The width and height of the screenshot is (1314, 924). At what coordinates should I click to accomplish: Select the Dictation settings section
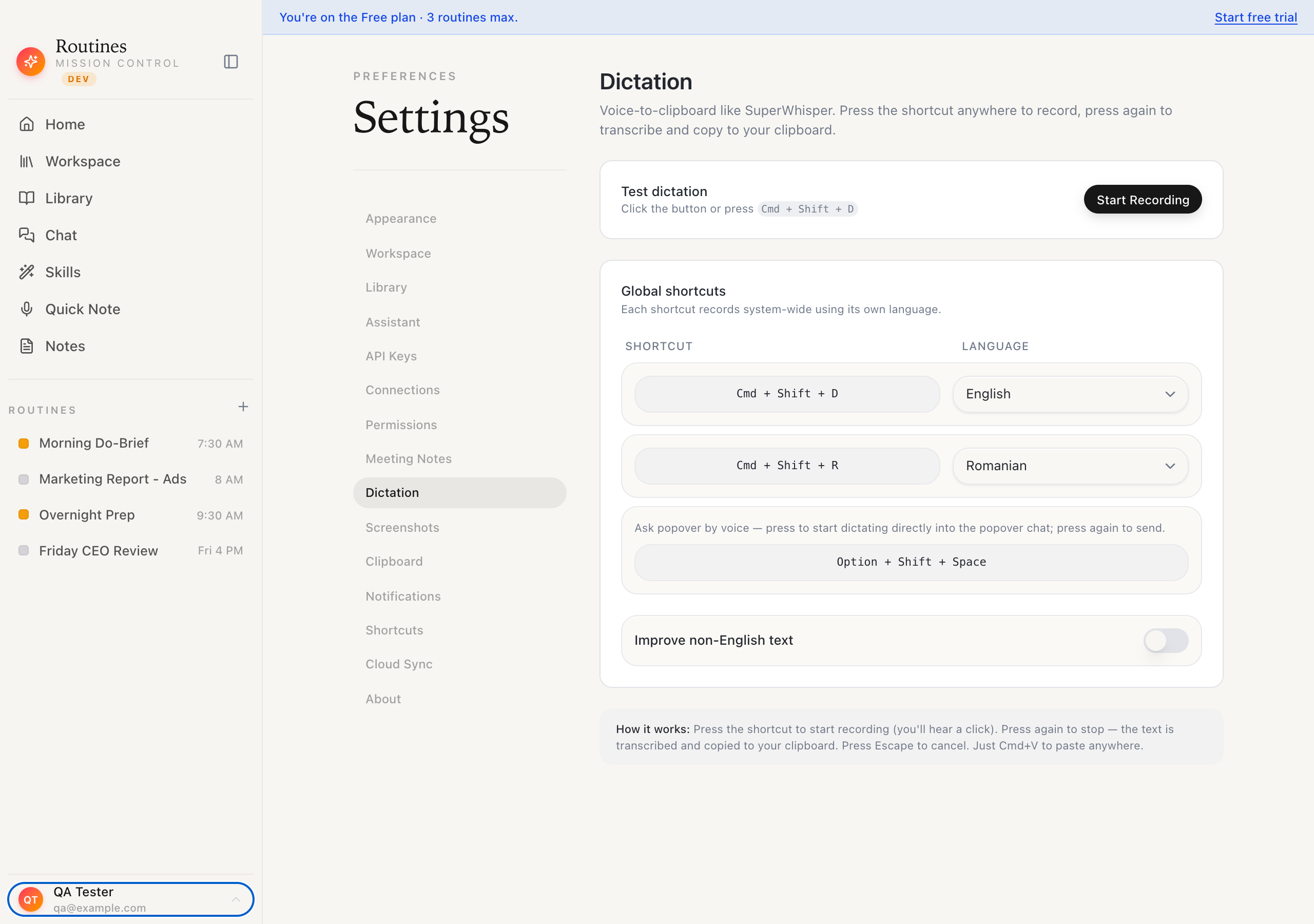coord(459,493)
